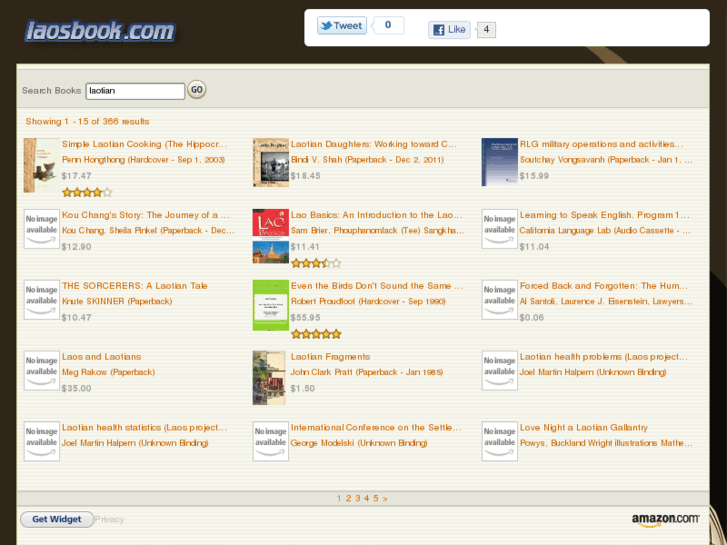
Task: Click the Lao Basics star rating
Action: [x=316, y=263]
